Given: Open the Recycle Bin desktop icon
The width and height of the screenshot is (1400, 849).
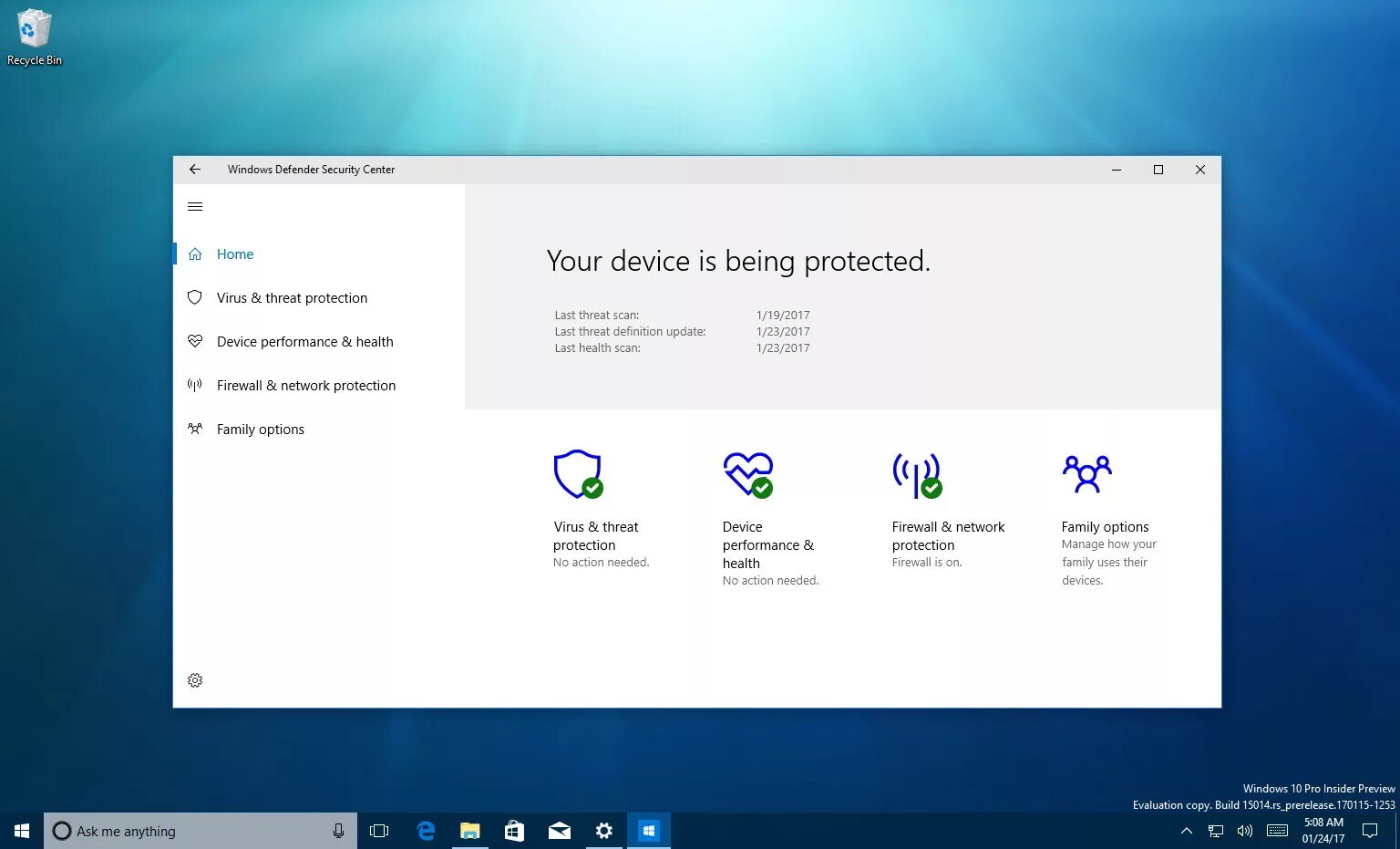Looking at the screenshot, I should (35, 37).
